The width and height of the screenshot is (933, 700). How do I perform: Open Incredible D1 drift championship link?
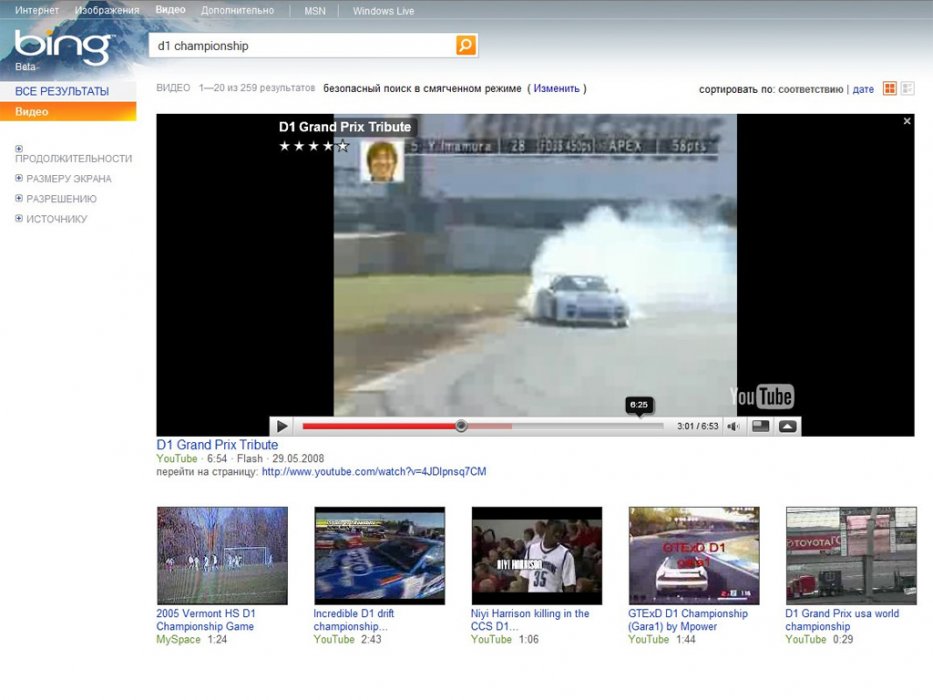353,620
